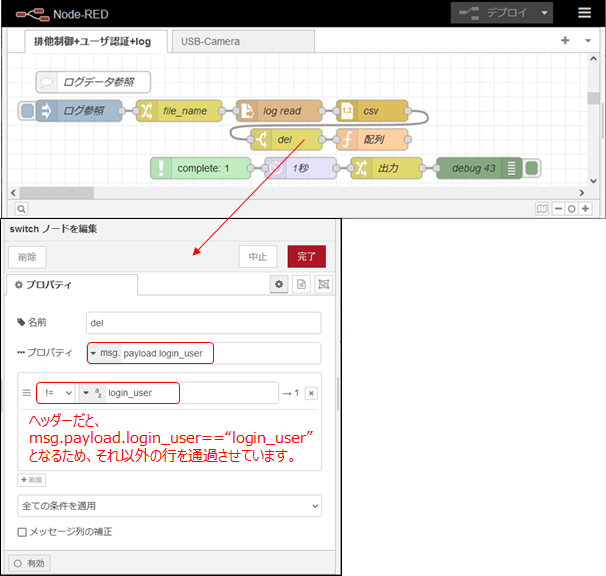This screenshot has height=576, width=606.
Task: Expand the msg. property type selector
Action: click(104, 353)
